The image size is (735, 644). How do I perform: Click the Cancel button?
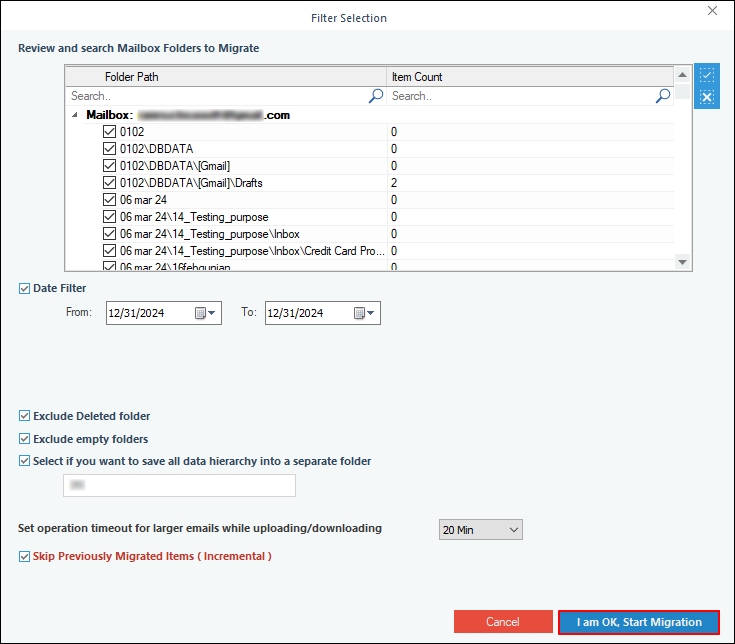tap(503, 622)
